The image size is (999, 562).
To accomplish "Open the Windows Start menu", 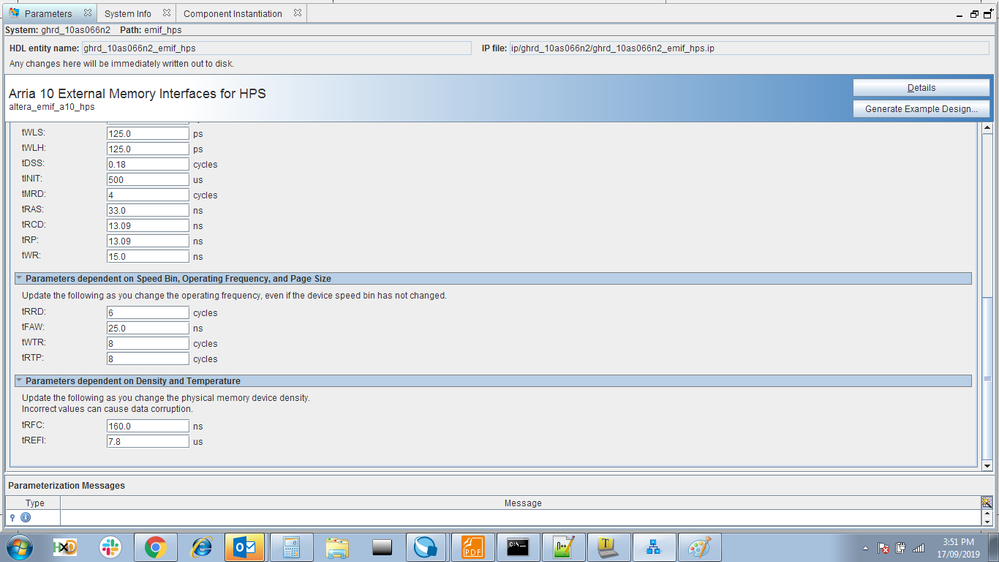I will [19, 547].
